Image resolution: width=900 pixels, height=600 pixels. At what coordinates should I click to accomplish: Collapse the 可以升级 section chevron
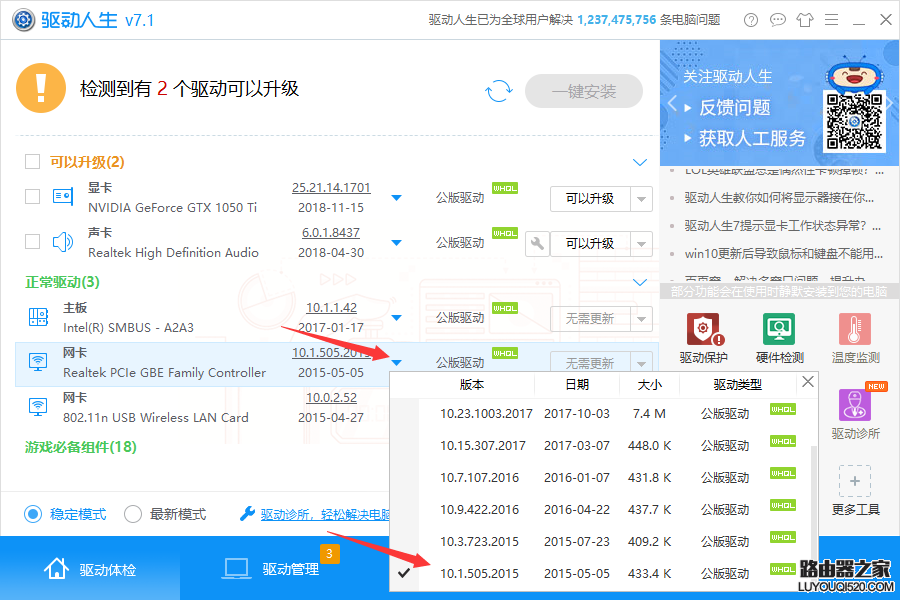(639, 162)
